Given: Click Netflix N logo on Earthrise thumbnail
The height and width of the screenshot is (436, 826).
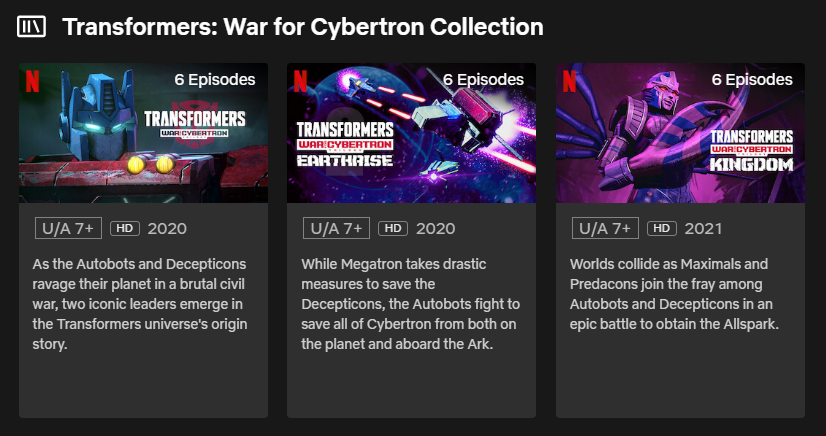Looking at the screenshot, I should (301, 81).
